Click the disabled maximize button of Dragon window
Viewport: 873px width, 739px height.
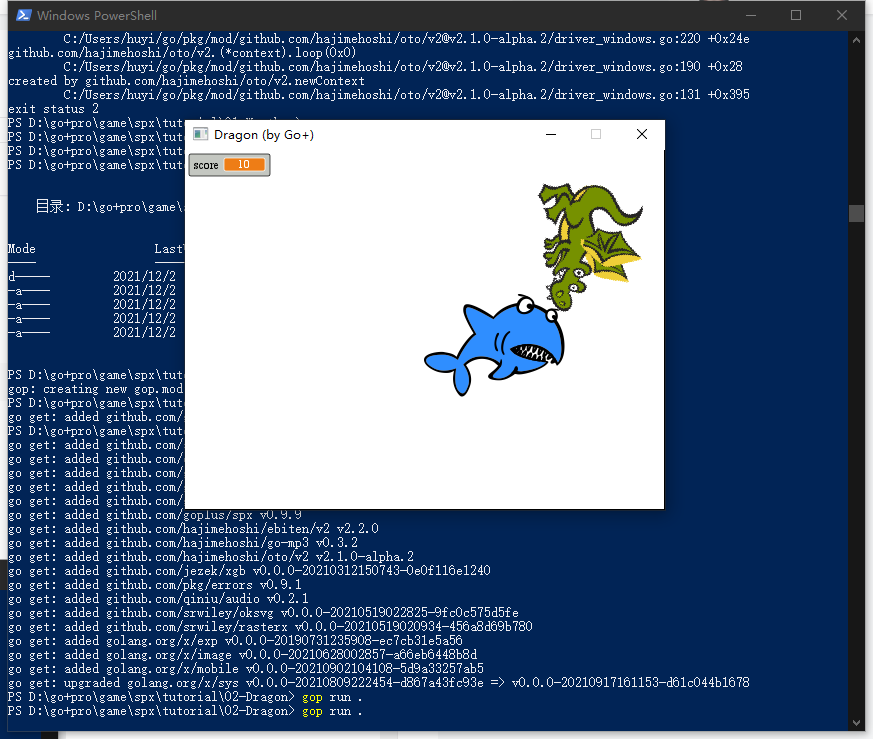(x=596, y=134)
